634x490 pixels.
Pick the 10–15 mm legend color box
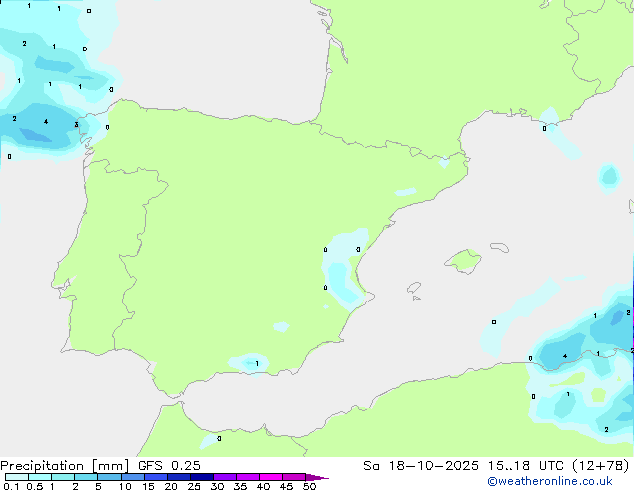click(x=132, y=477)
